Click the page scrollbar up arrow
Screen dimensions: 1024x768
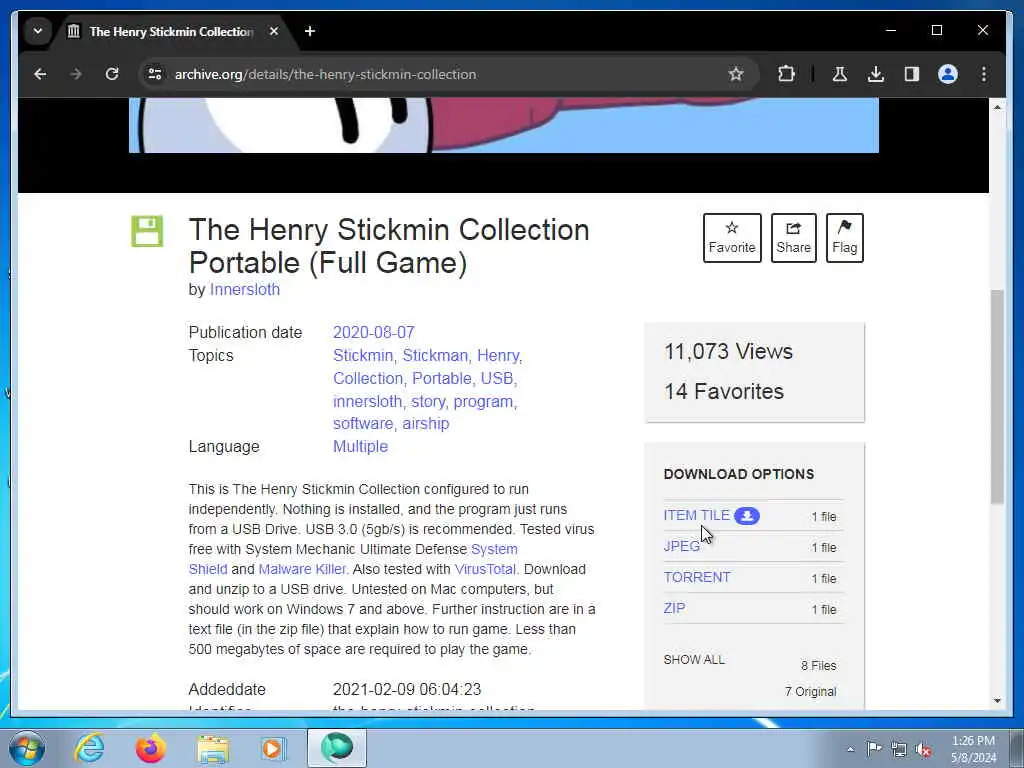(997, 106)
